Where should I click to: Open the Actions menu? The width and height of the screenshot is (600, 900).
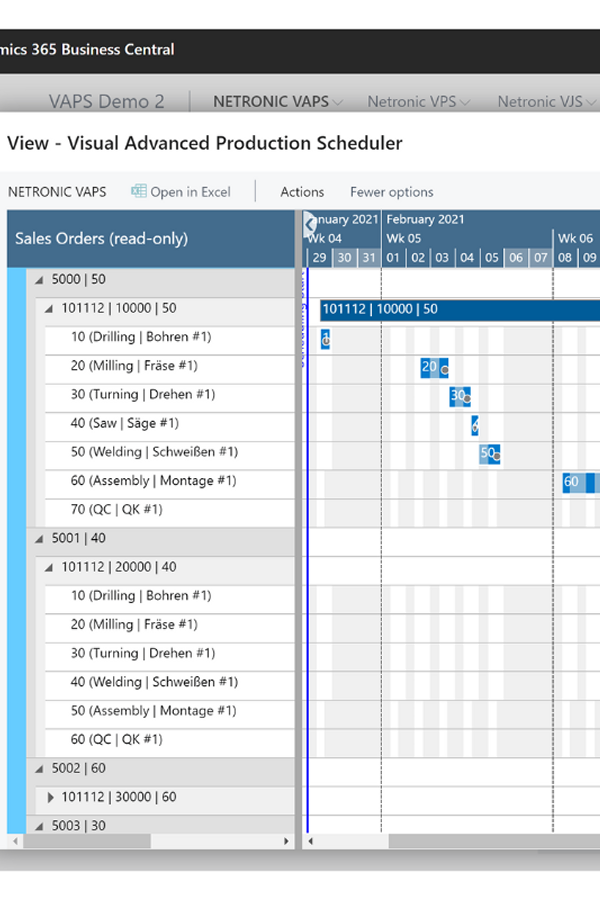[302, 192]
